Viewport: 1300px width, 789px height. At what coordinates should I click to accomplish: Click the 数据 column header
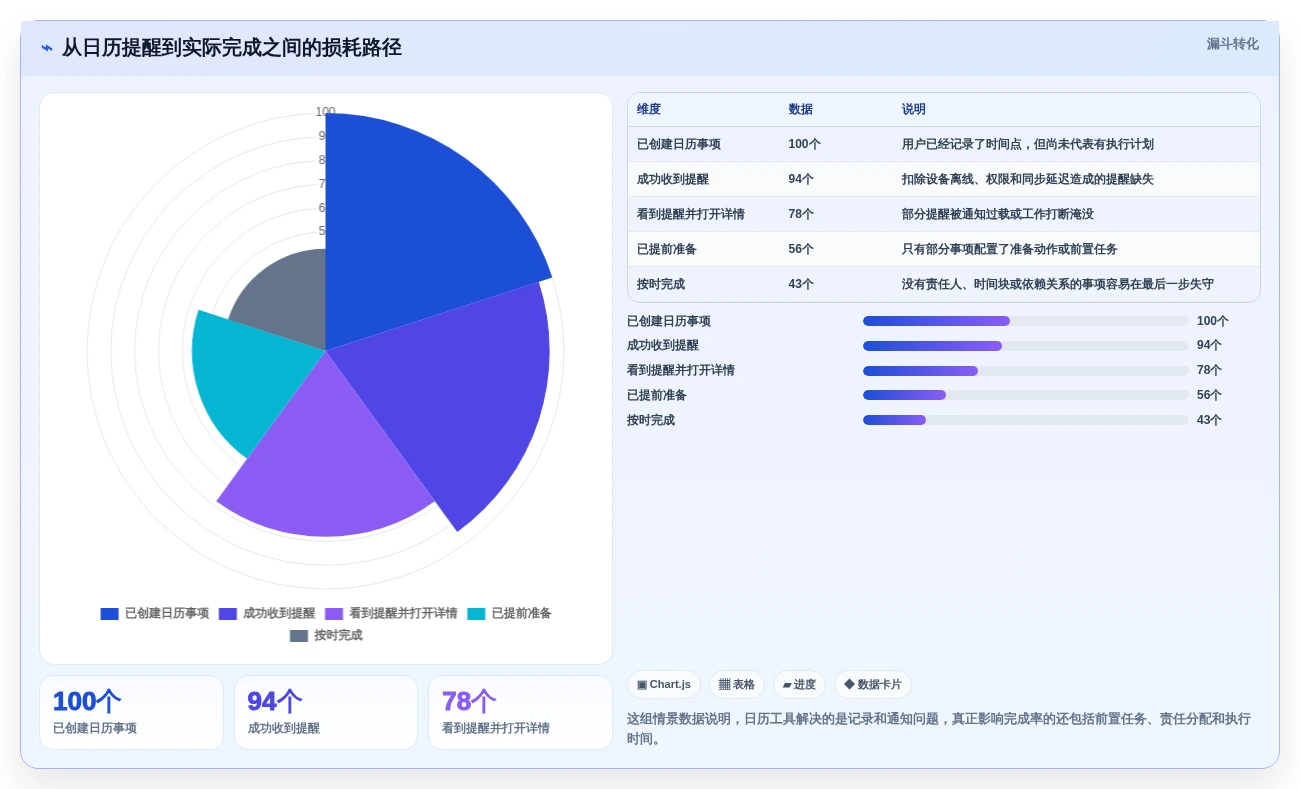point(800,110)
